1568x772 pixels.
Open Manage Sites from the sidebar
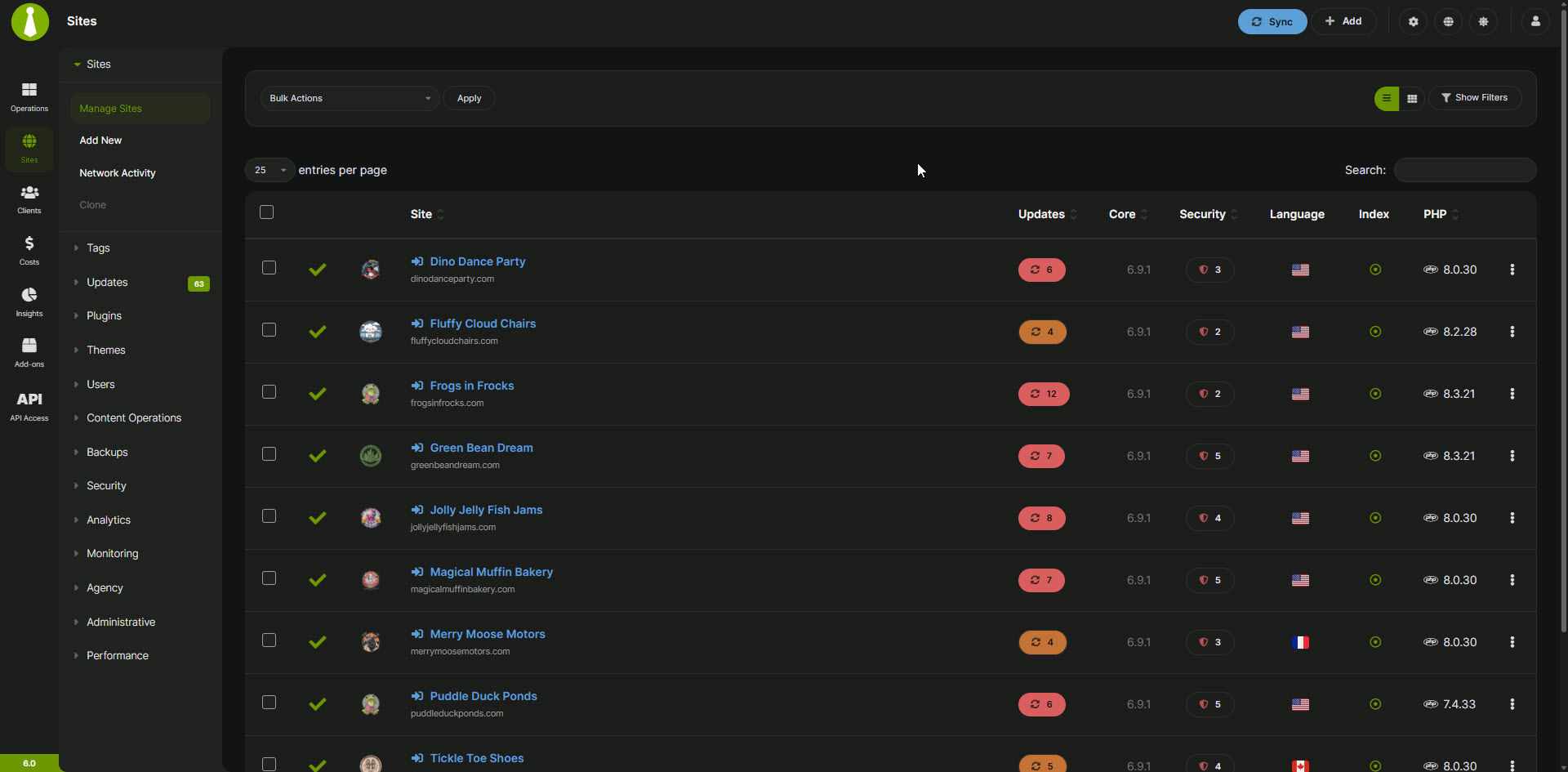[x=110, y=108]
